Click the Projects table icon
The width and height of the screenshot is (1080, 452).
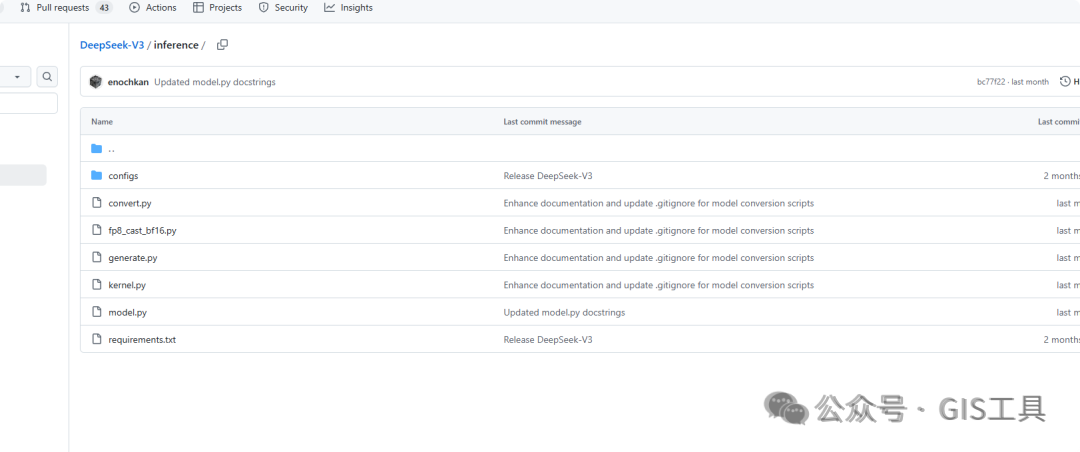[x=198, y=8]
